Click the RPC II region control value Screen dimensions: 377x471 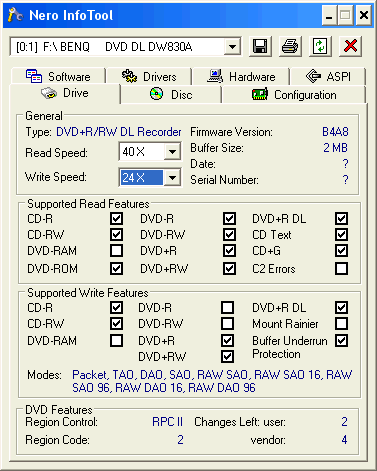(x=167, y=422)
